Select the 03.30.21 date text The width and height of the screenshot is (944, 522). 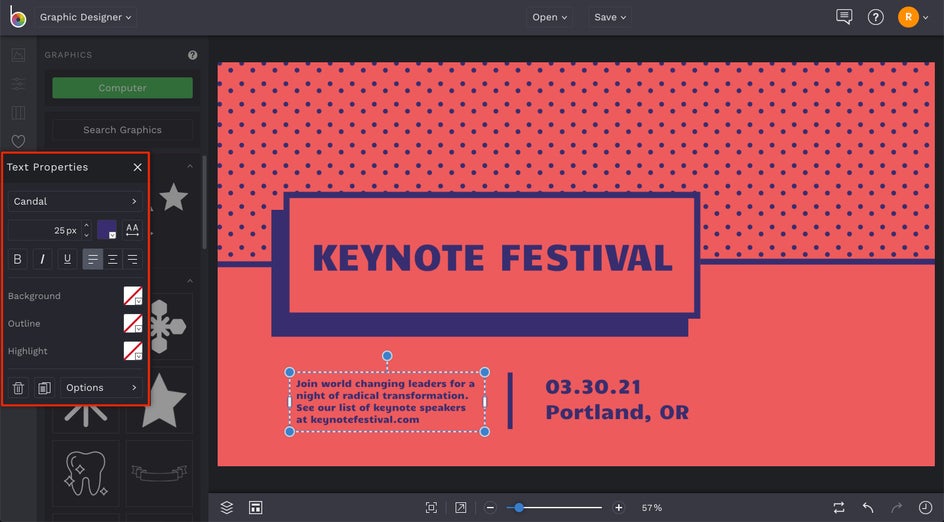tap(593, 387)
